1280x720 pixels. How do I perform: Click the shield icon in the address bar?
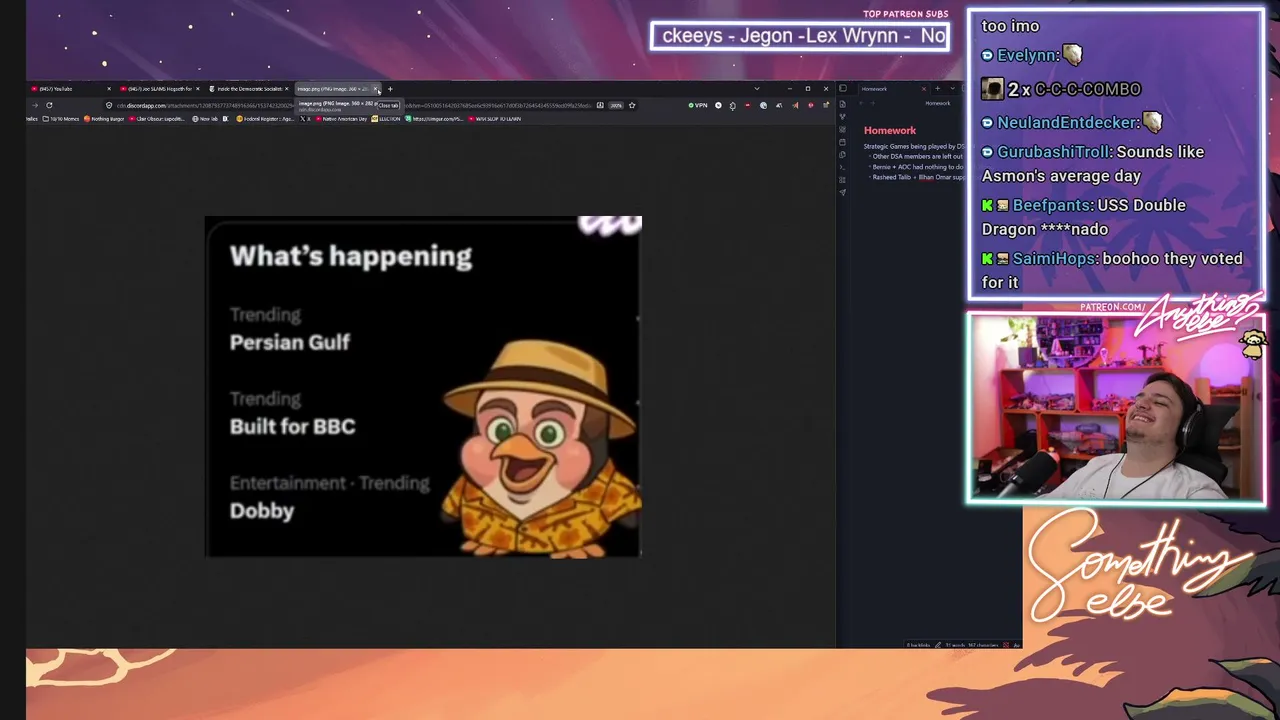click(x=109, y=105)
